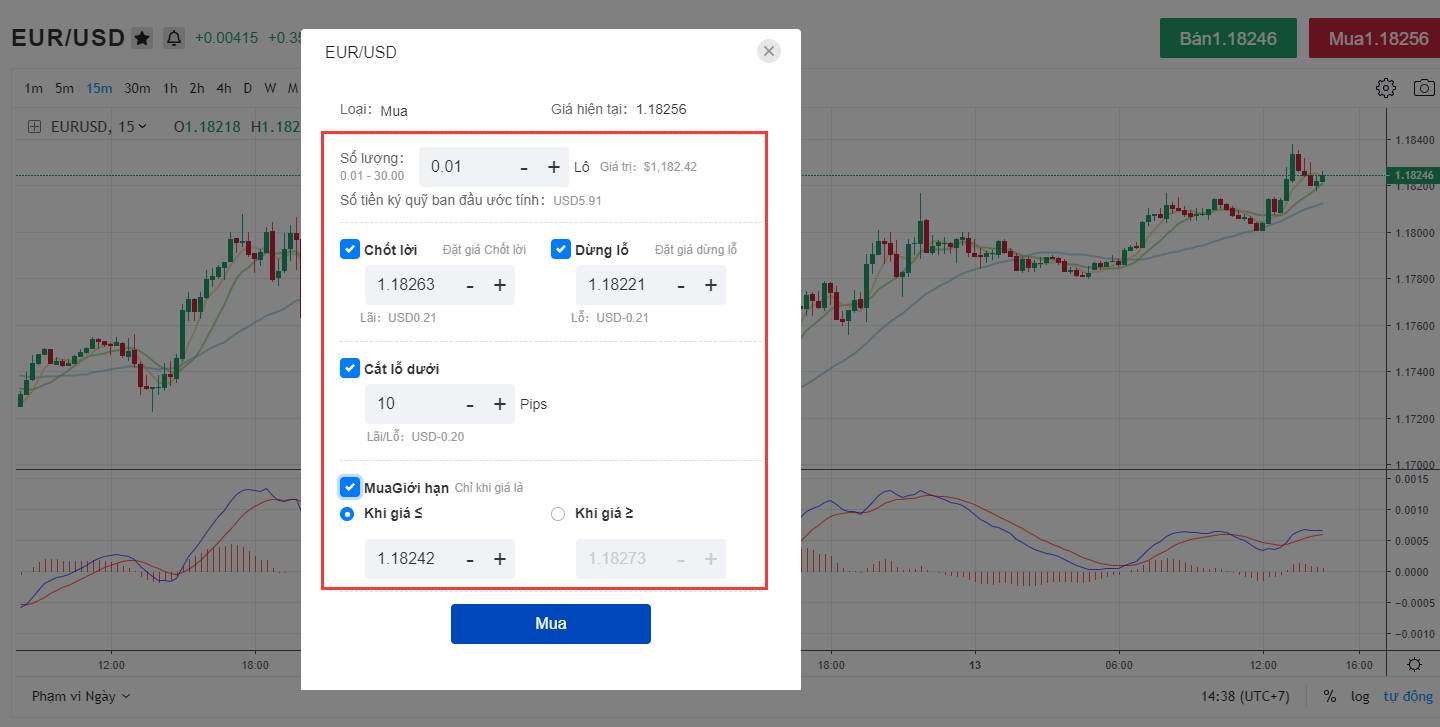Disable the Cắt lỗ dưới checkbox
1440x727 pixels.
coord(350,368)
